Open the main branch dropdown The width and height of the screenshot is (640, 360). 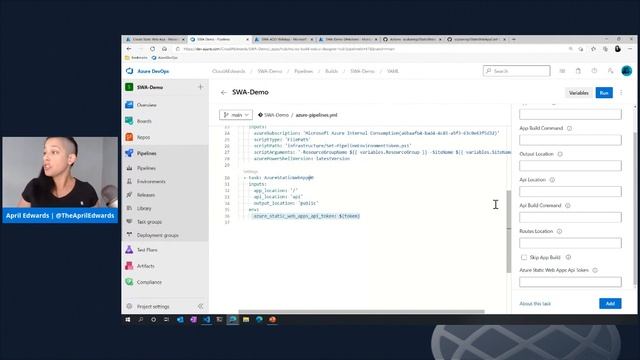(x=236, y=115)
